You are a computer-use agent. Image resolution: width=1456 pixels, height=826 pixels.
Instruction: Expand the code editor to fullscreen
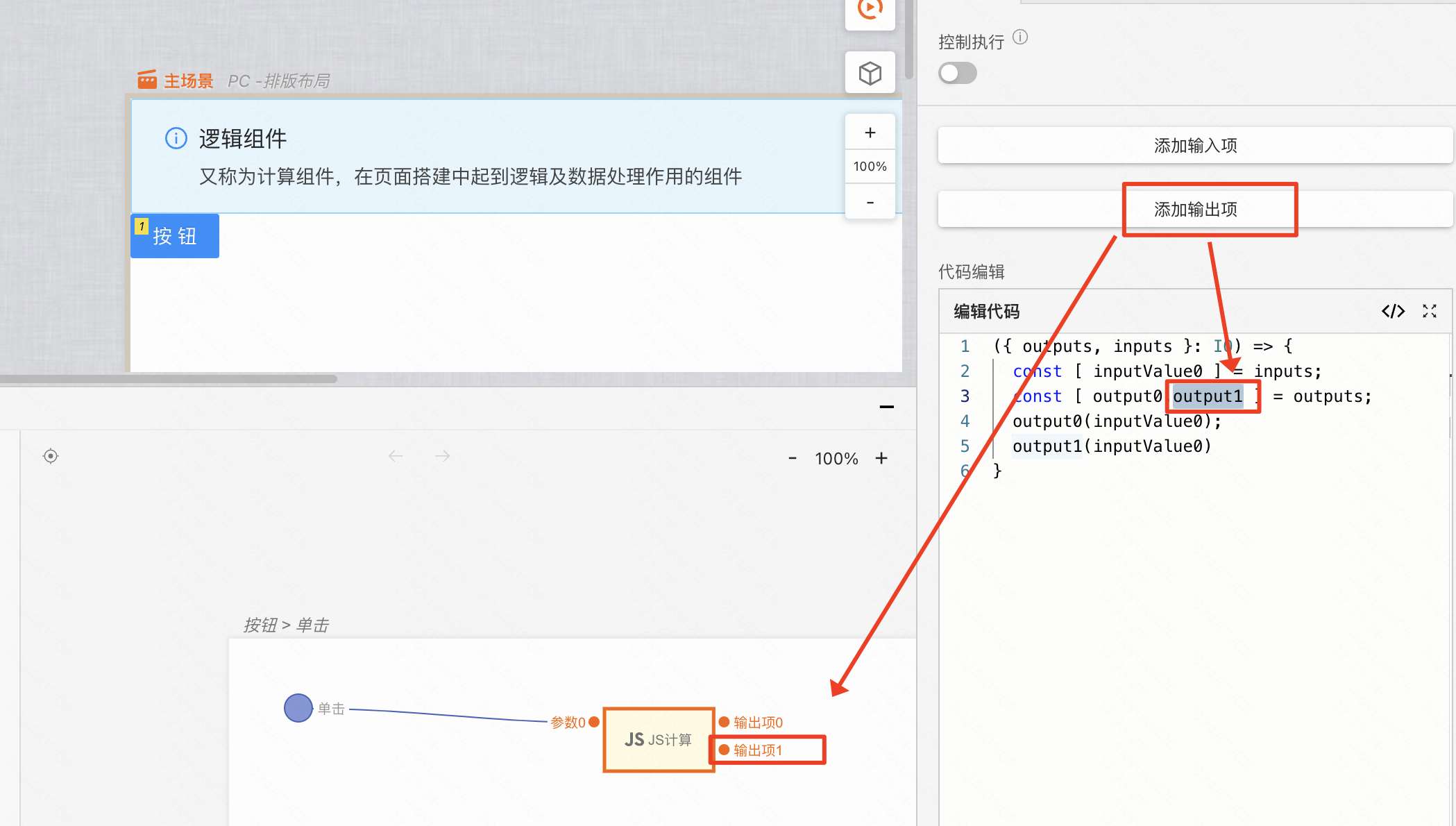point(1430,311)
